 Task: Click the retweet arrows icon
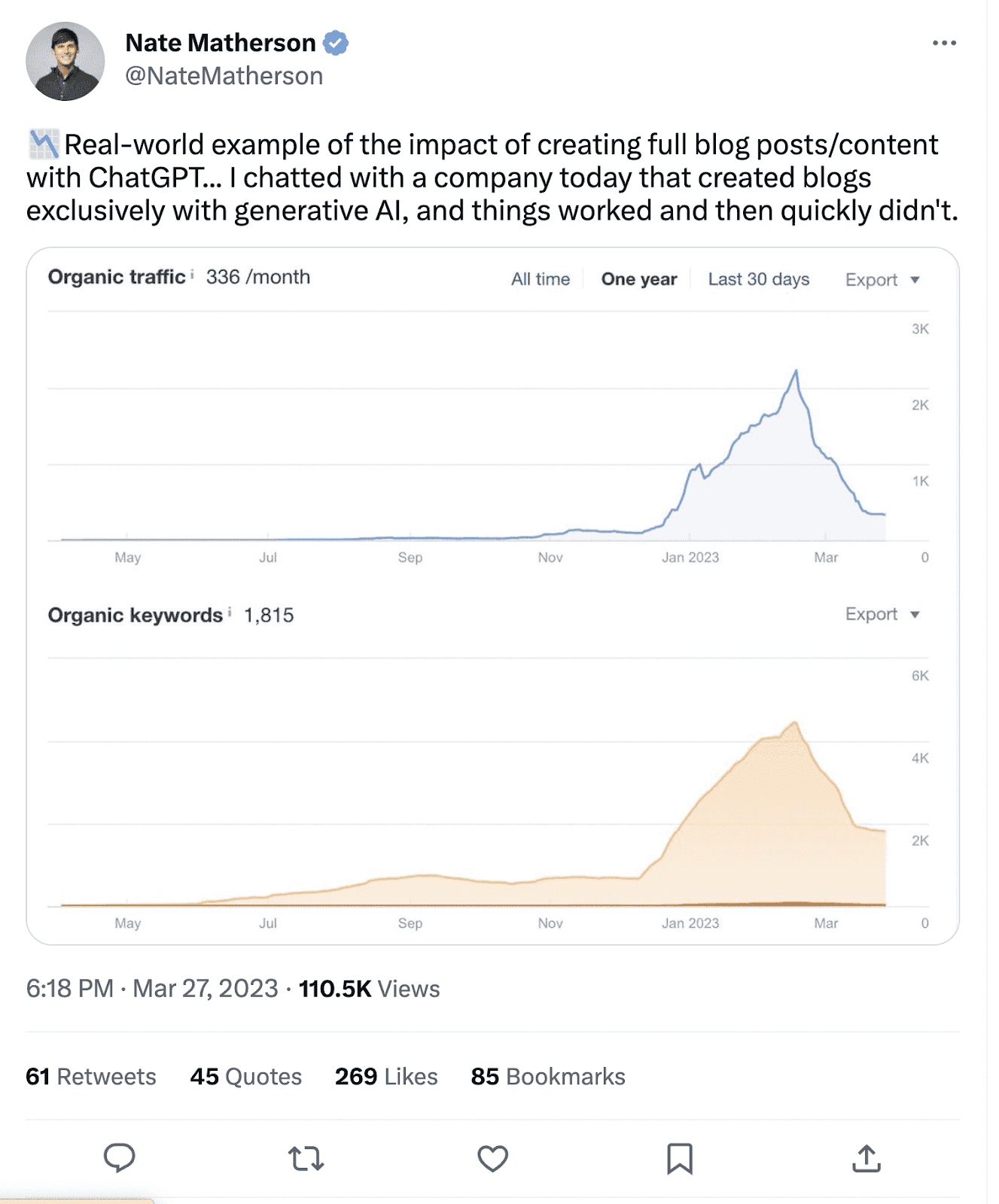[x=306, y=1159]
